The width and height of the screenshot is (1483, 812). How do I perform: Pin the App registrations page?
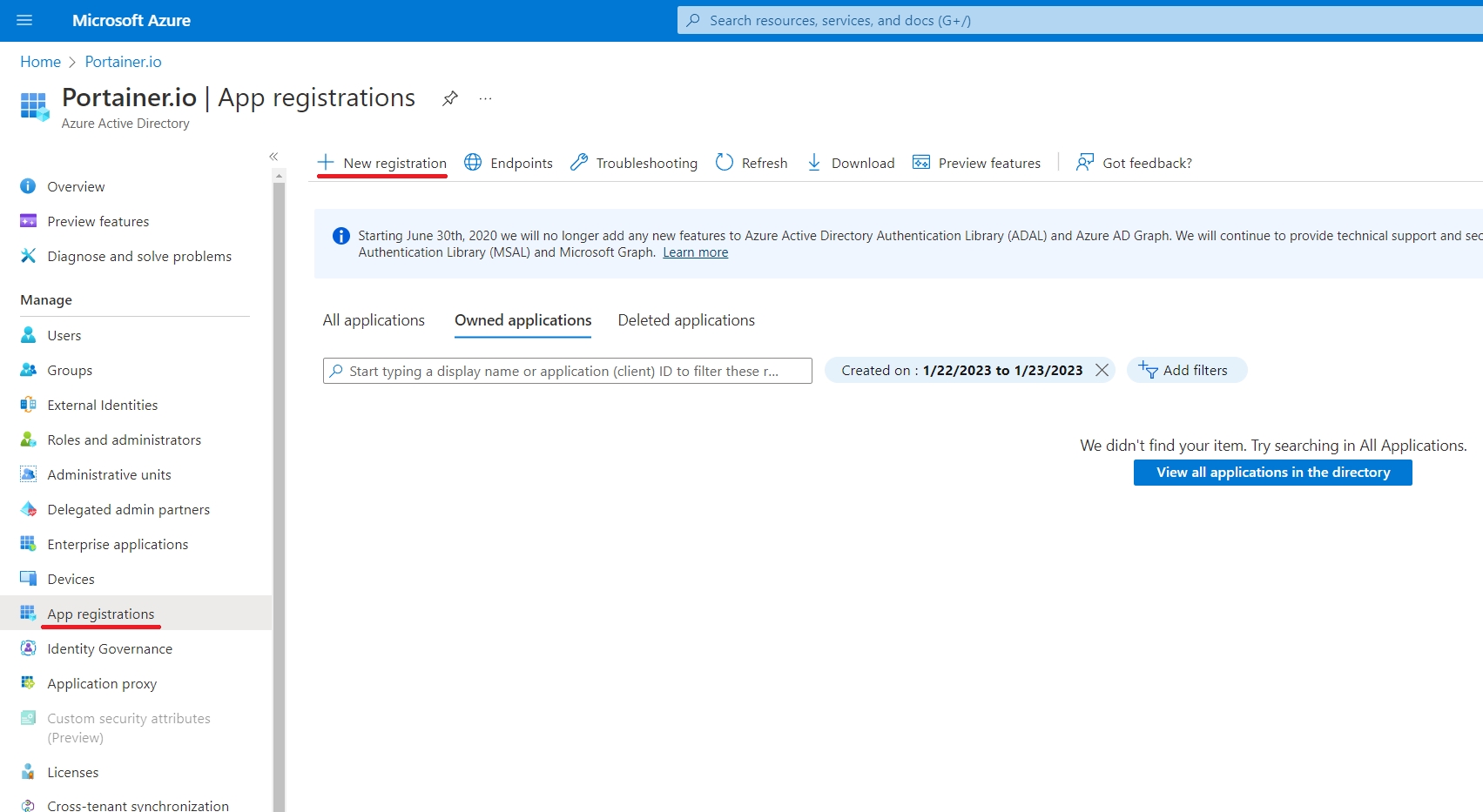tap(449, 98)
